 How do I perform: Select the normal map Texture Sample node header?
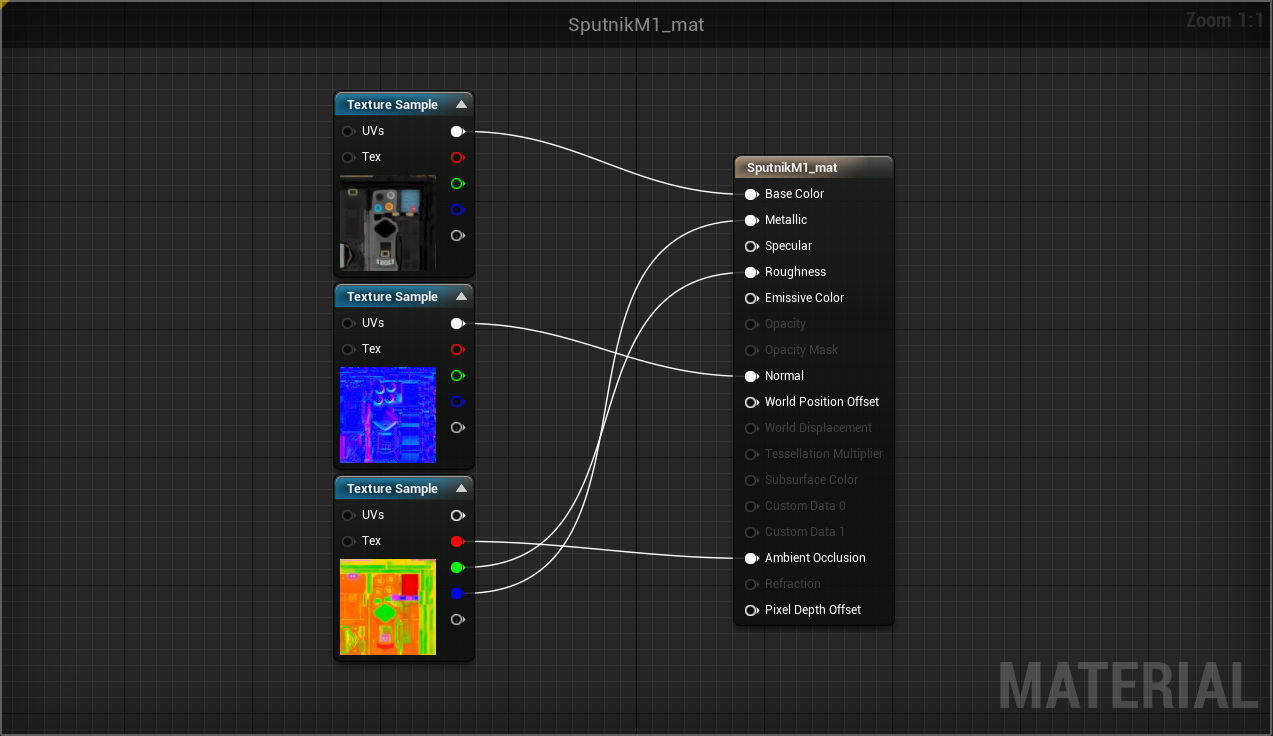point(404,296)
